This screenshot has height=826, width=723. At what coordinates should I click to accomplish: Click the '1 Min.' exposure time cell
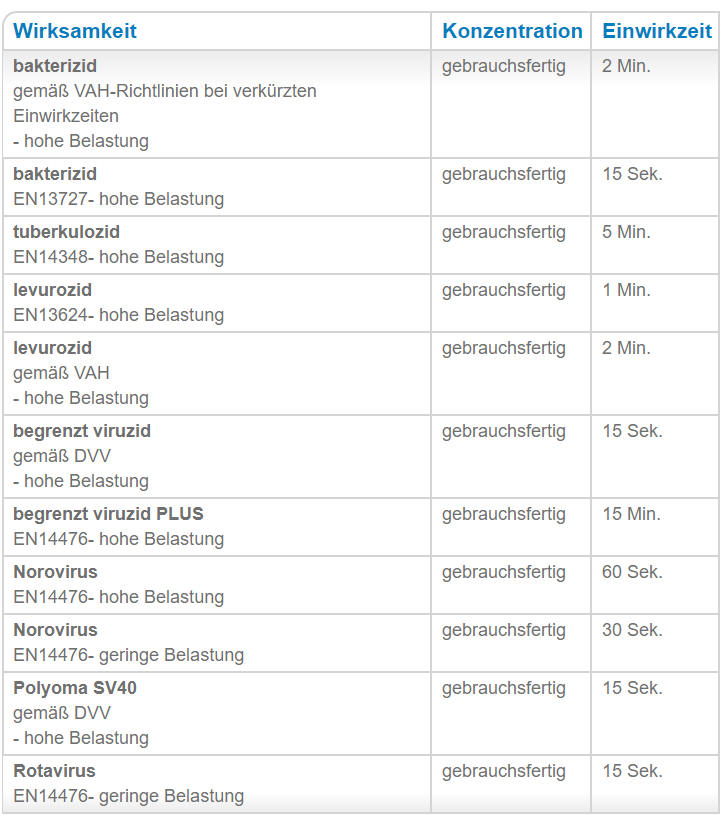click(x=626, y=290)
